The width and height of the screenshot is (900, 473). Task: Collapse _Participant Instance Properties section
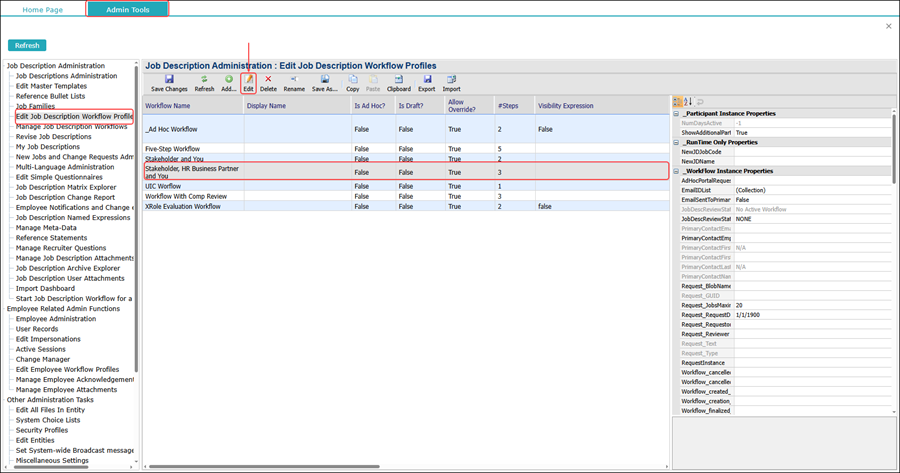677,114
